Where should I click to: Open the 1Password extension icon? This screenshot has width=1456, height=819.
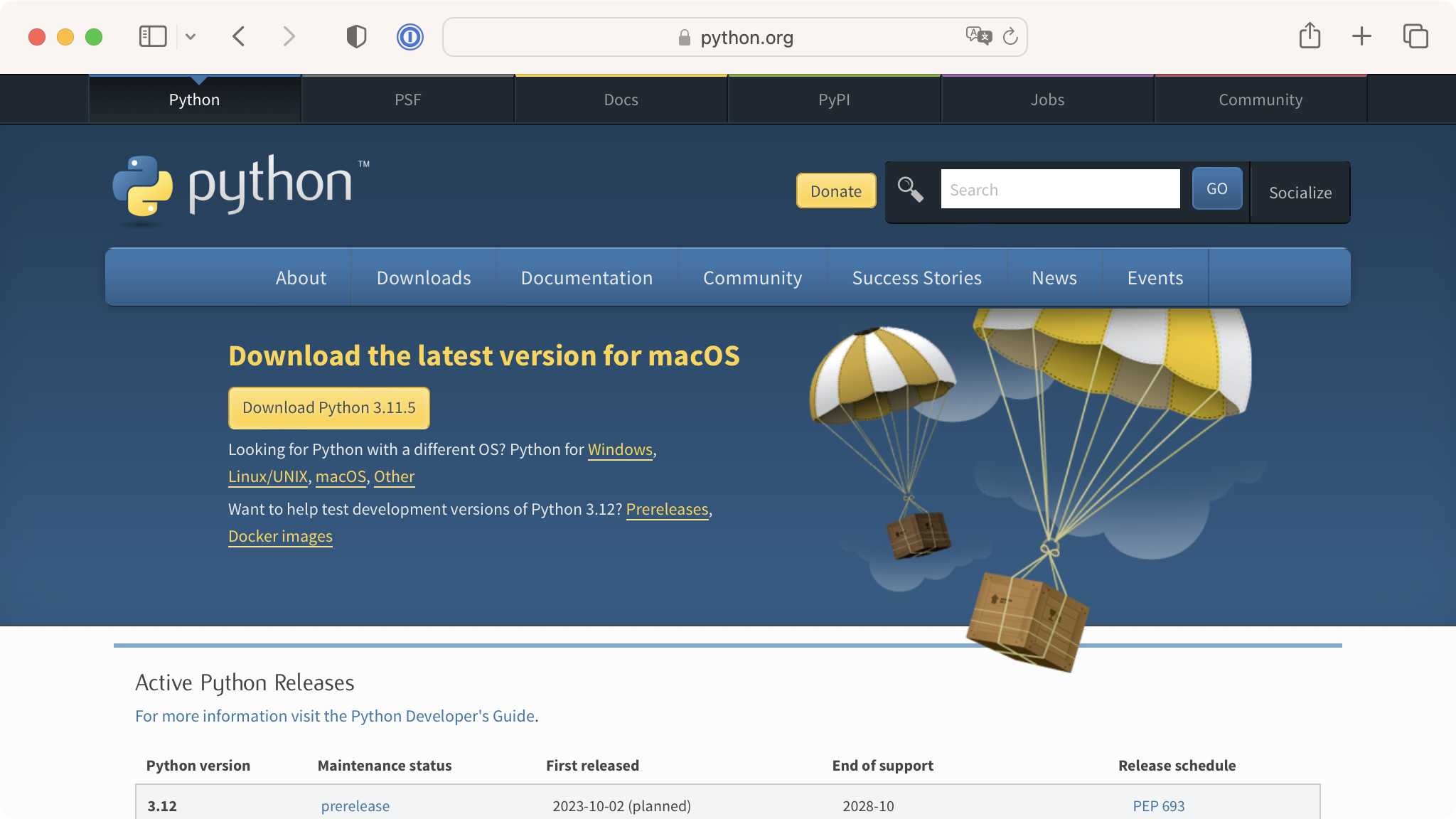(410, 36)
